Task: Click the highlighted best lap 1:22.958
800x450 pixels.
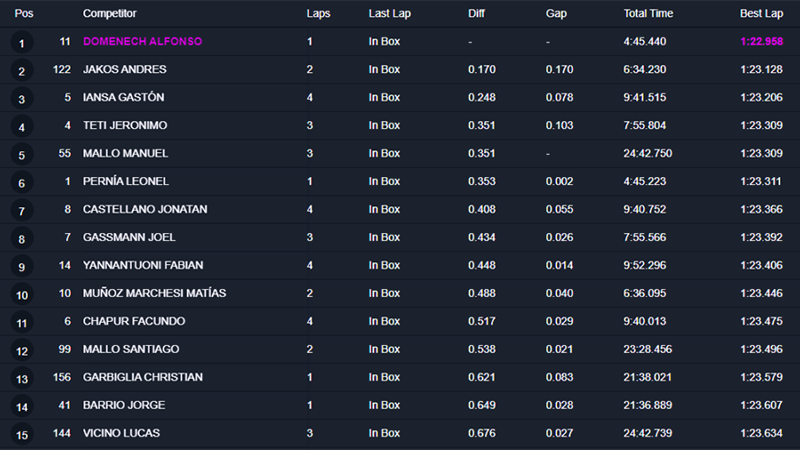Action: point(762,42)
